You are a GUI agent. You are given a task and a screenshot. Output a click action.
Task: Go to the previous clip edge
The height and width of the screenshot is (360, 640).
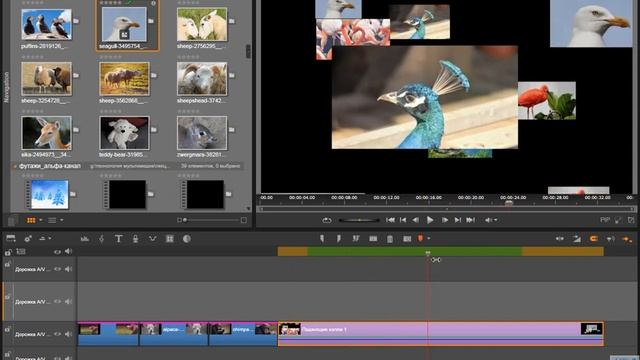pyautogui.click(x=403, y=220)
